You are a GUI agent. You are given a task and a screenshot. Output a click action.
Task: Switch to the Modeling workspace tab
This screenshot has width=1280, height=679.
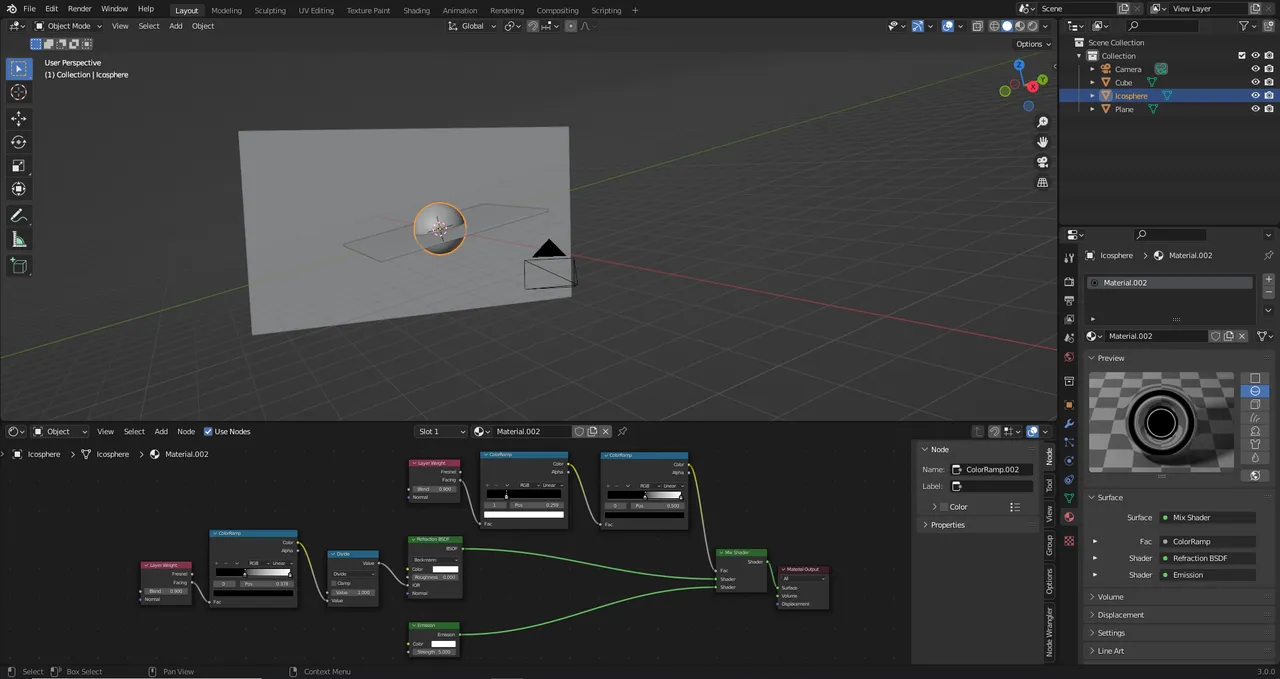tap(226, 10)
